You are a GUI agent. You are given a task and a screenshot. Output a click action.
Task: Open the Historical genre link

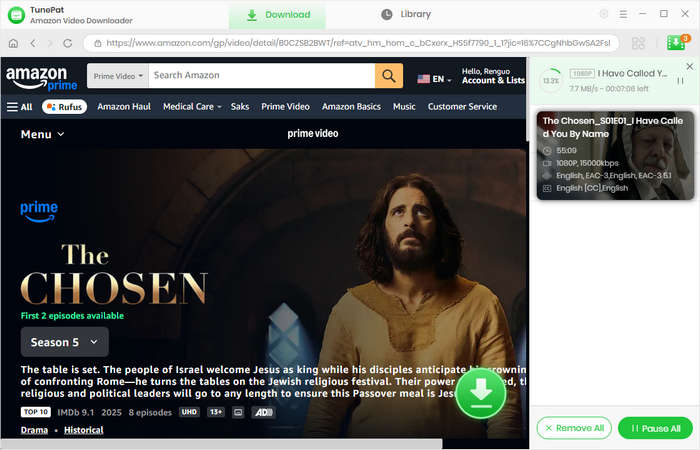point(83,430)
